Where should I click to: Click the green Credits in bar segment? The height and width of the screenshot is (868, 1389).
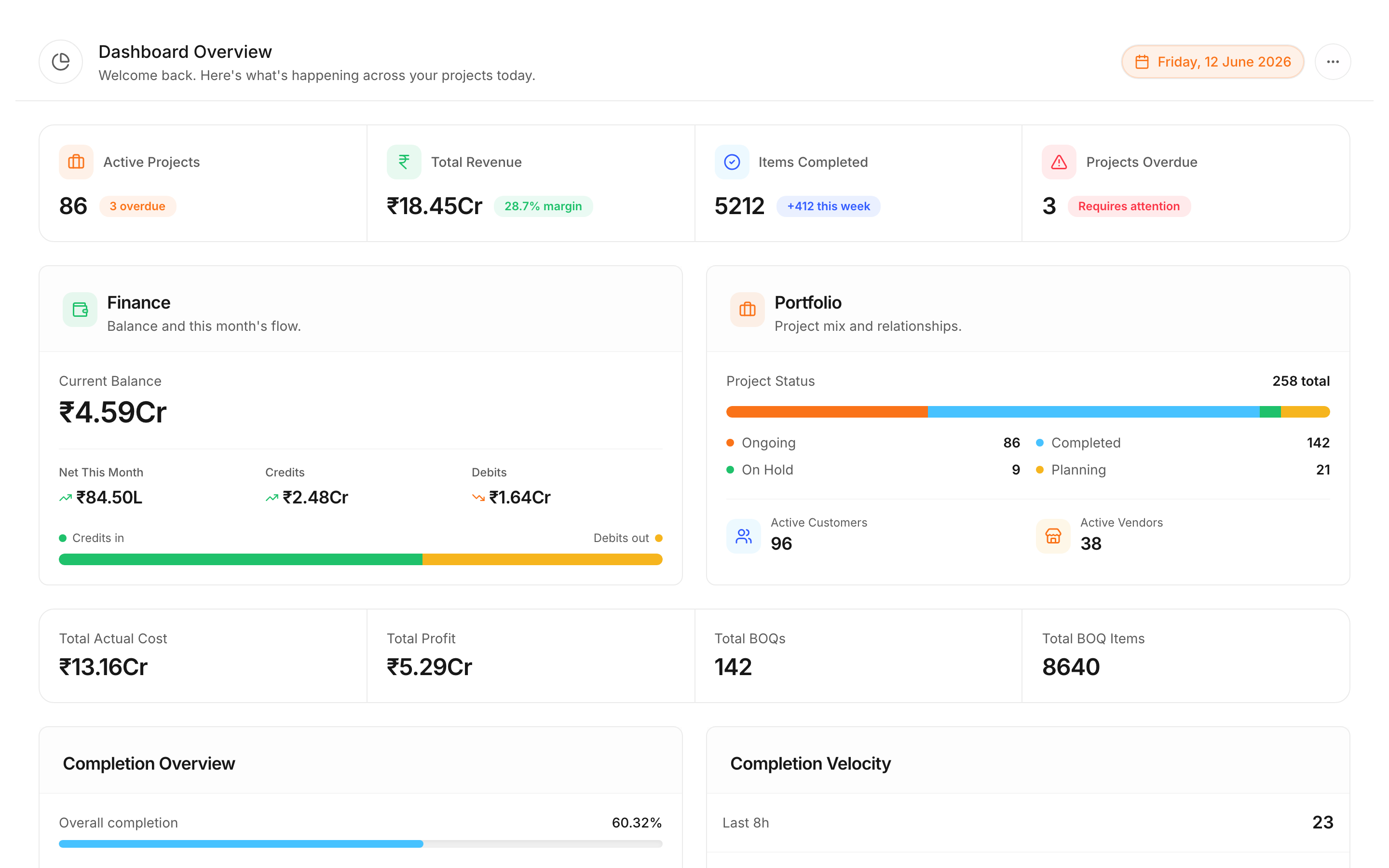[241, 559]
